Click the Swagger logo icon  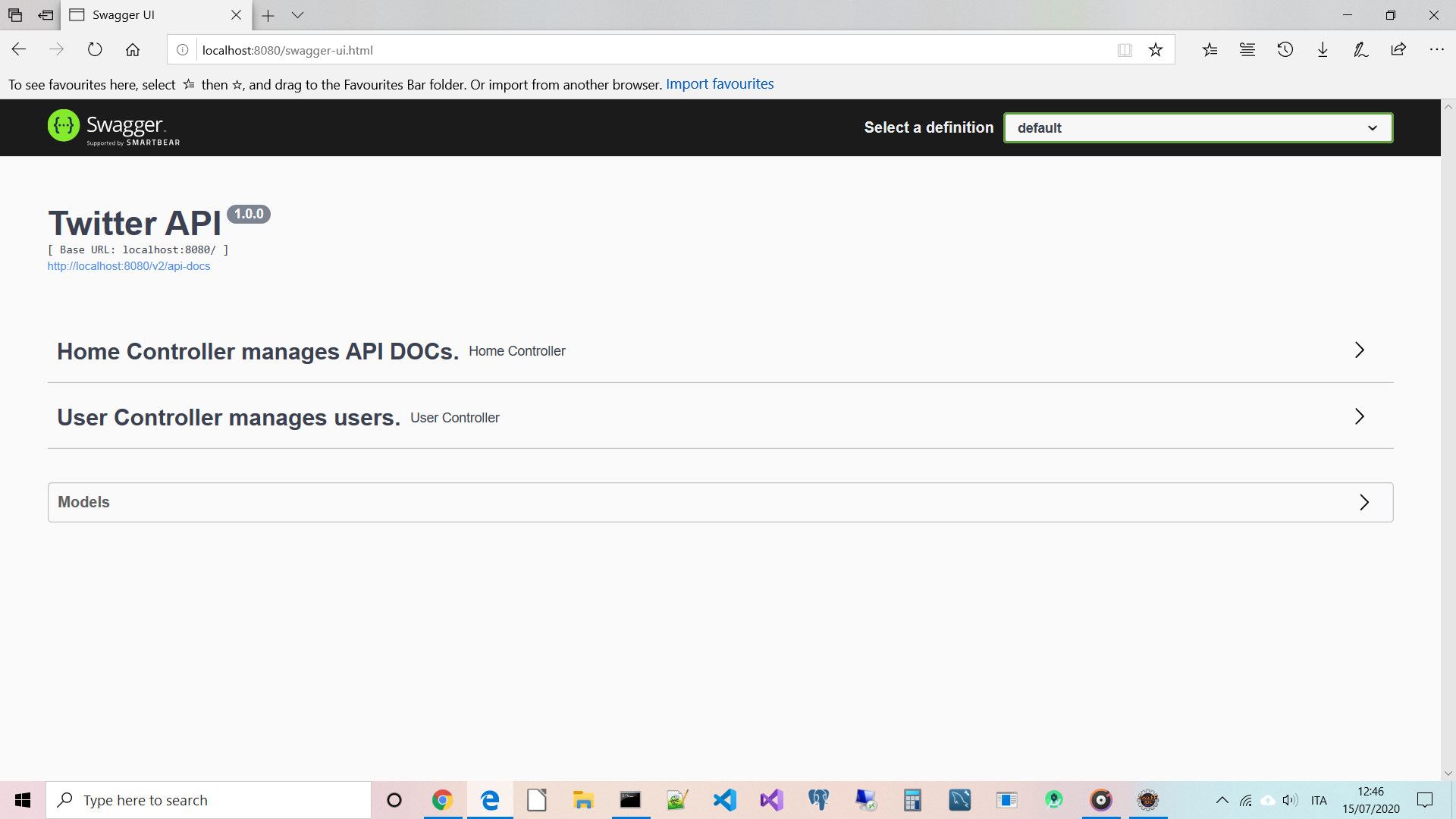(64, 126)
